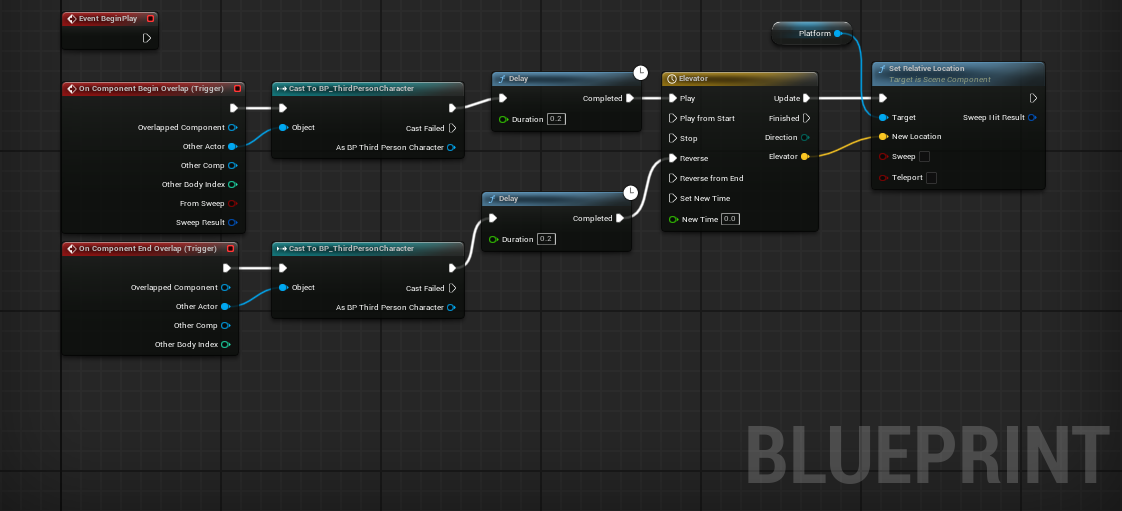Screen dimensions: 1122x511
Task: Click the delegate pin on End Overlap event
Action: point(230,248)
